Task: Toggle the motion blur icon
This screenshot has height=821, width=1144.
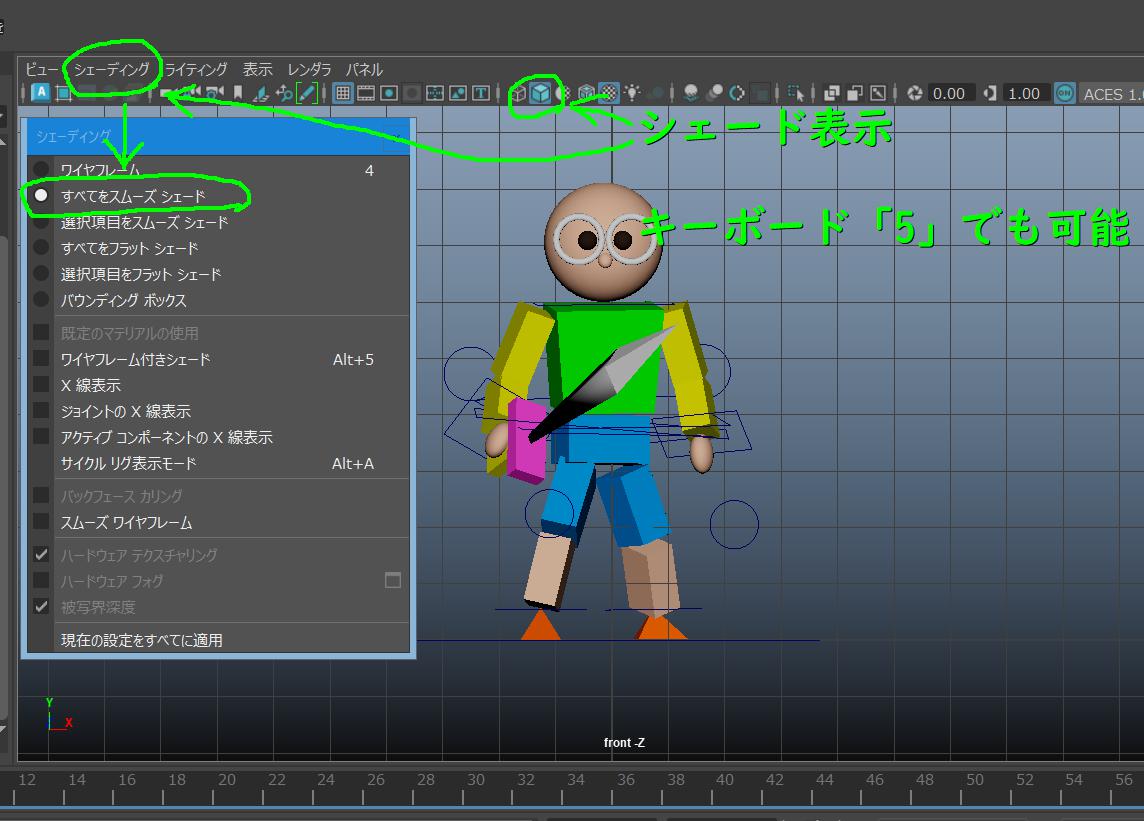Action: pyautogui.click(x=715, y=93)
